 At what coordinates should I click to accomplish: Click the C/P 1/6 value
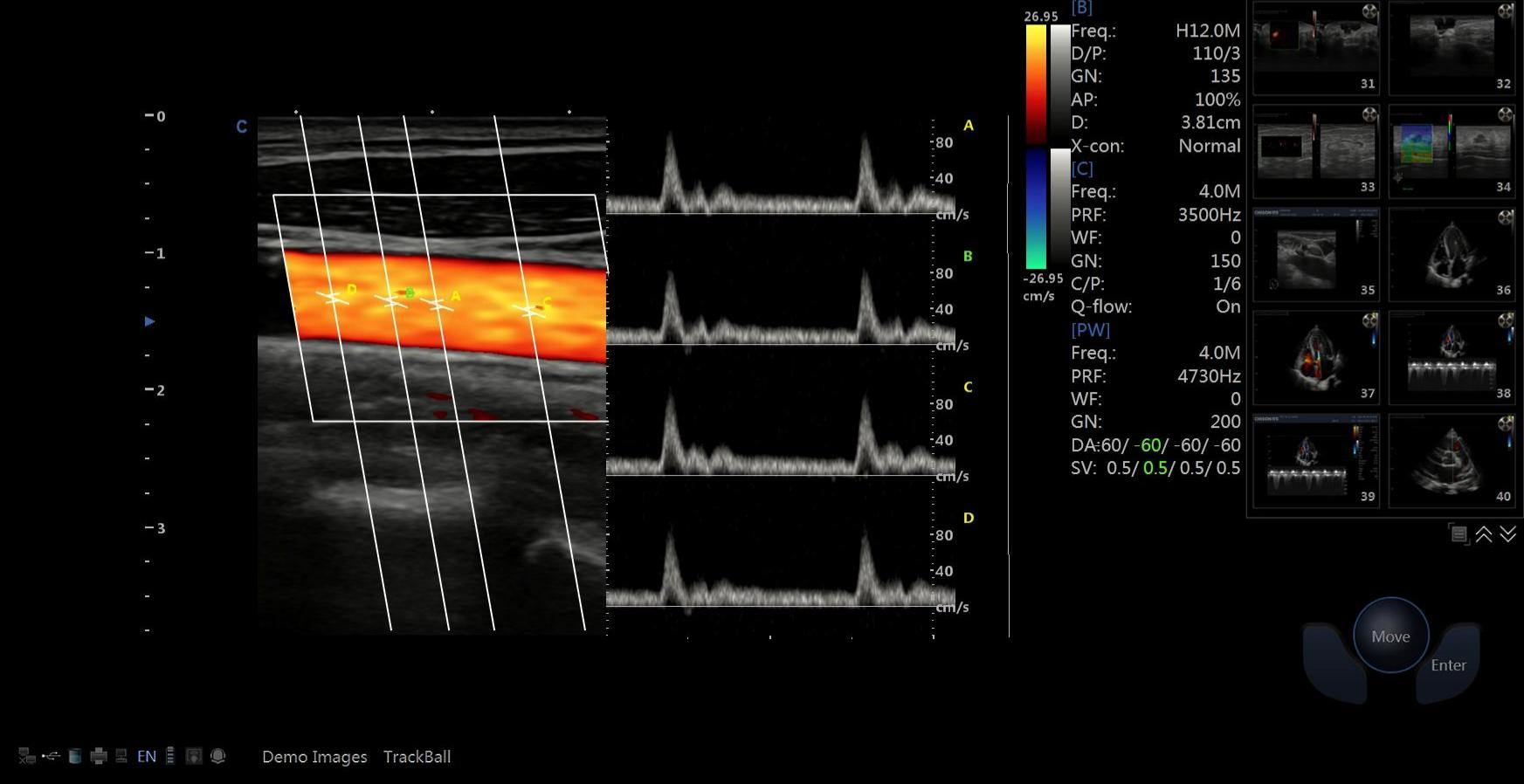(1226, 284)
